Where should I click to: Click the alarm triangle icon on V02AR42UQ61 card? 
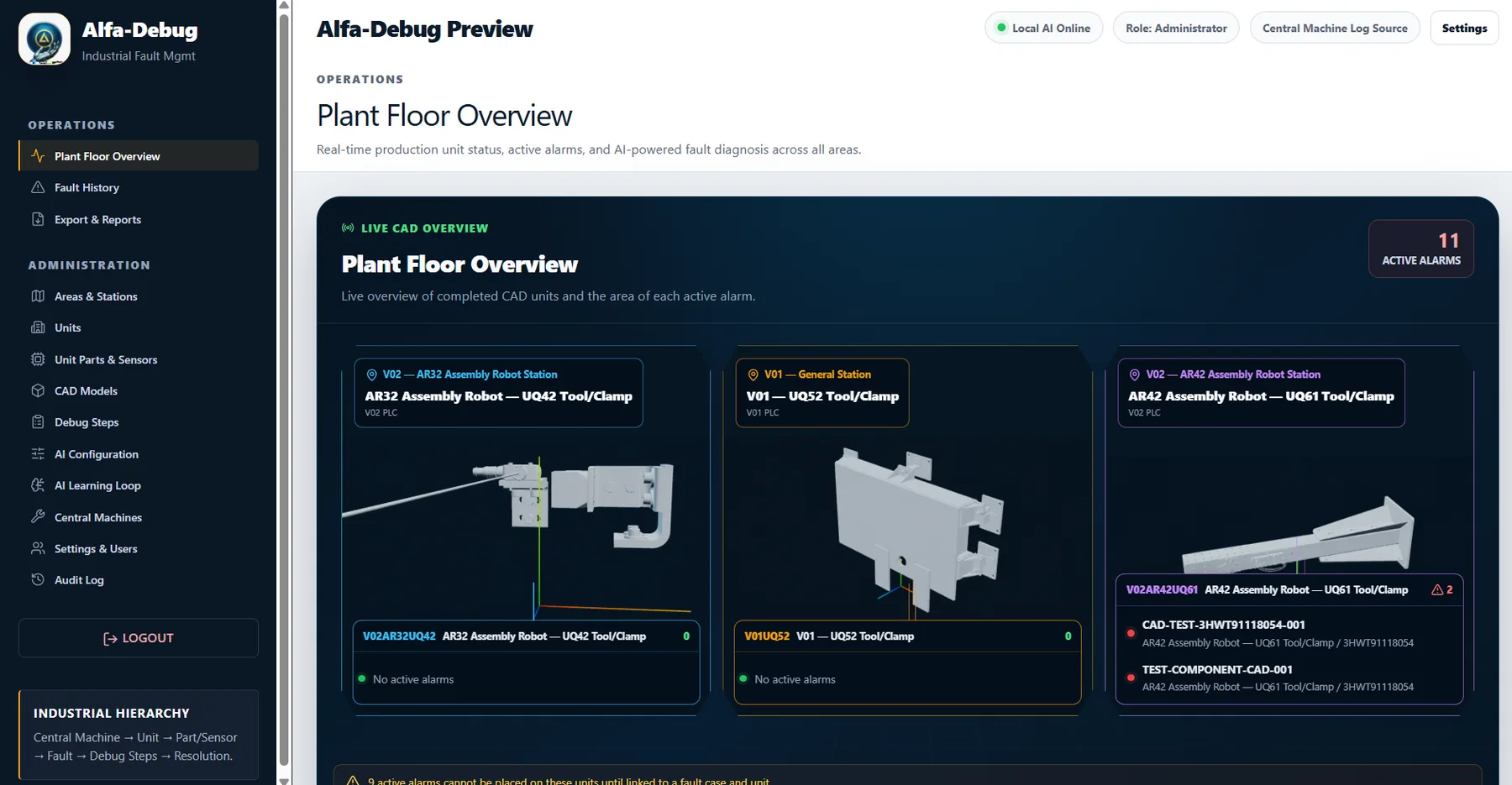[x=1437, y=590]
